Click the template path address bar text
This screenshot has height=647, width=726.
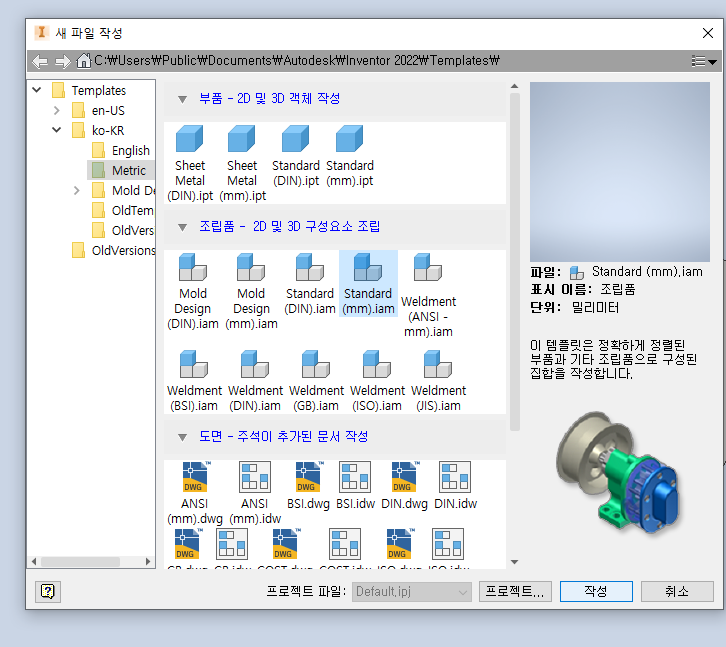[297, 61]
